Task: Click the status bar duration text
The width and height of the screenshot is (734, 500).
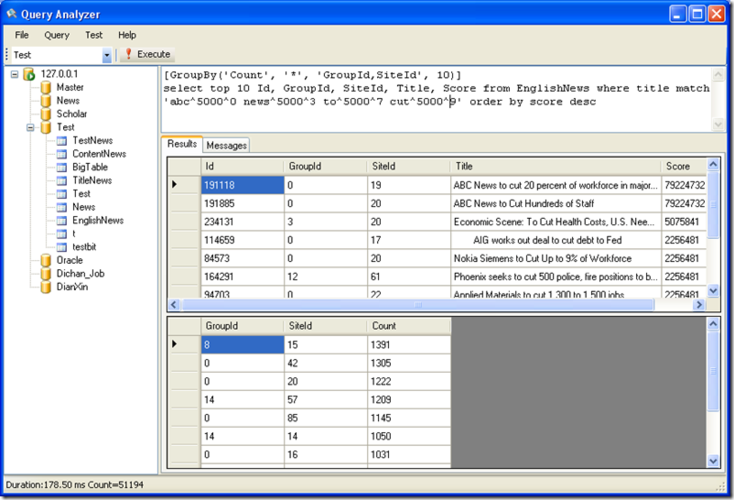Action: point(45,485)
